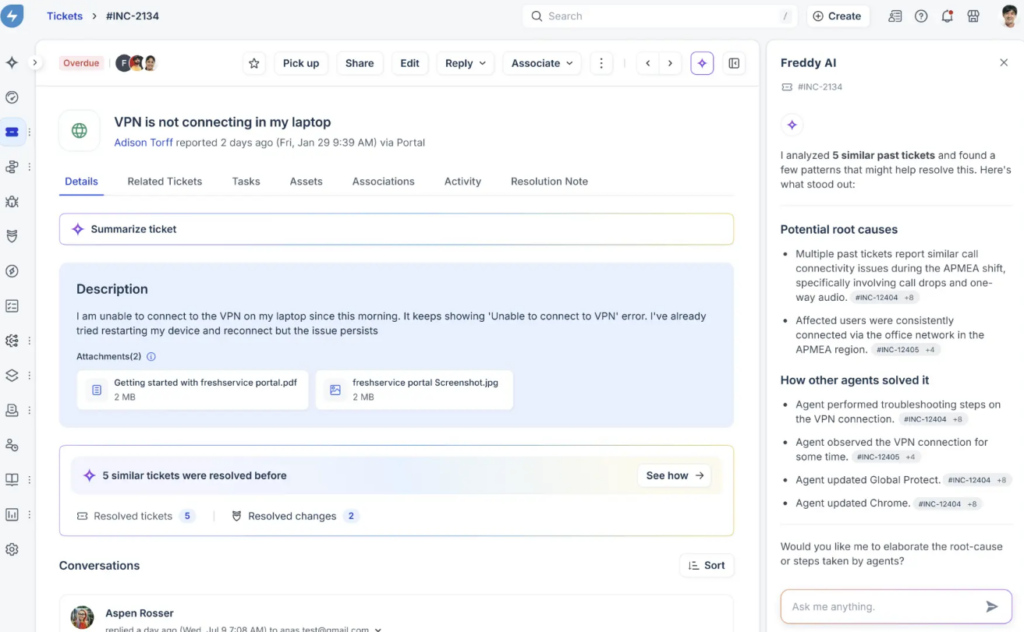The height and width of the screenshot is (632, 1024).
Task: Click the globe portal source icon
Action: point(80,130)
